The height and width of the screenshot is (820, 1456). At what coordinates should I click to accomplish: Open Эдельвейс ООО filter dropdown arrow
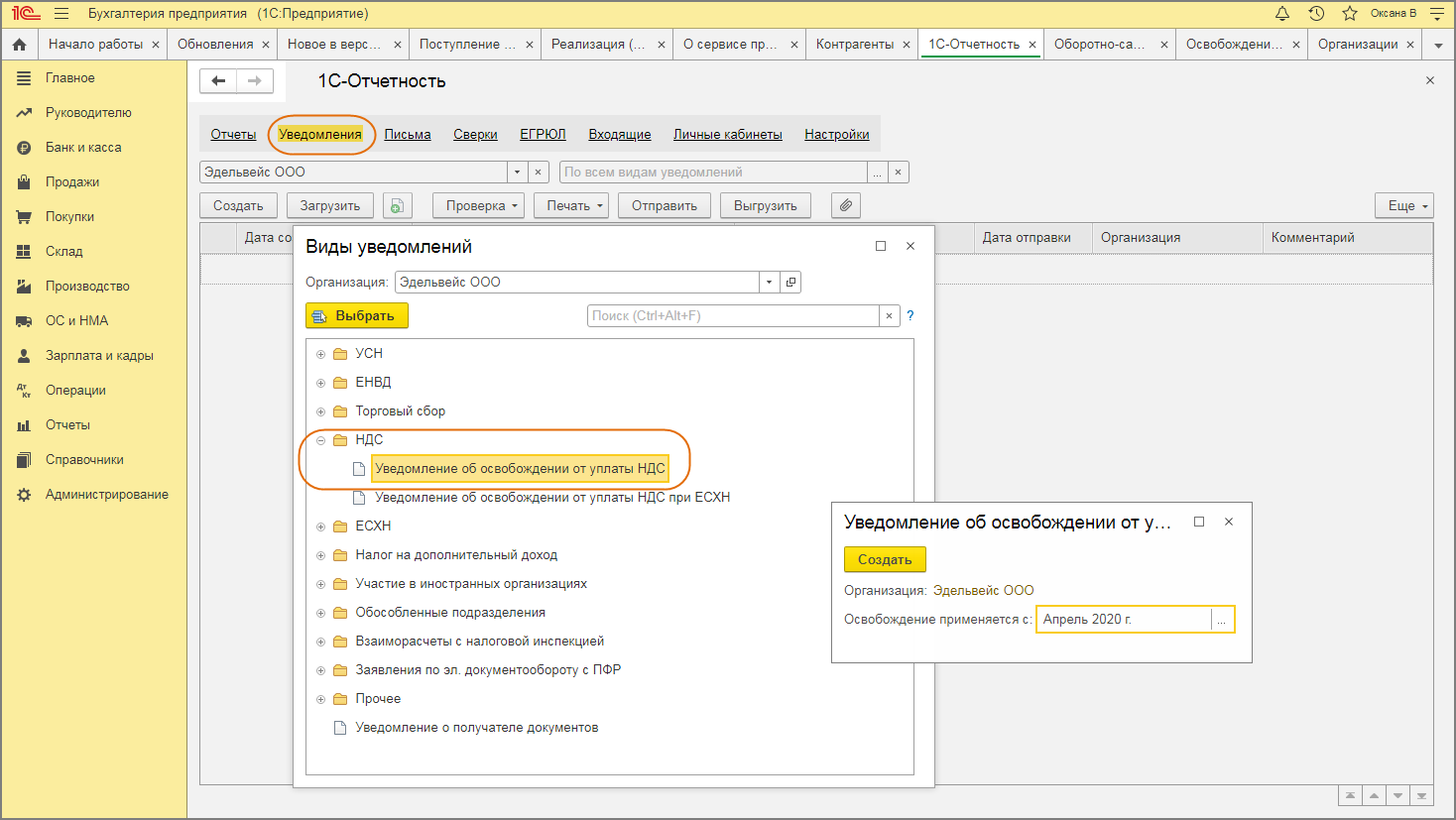(x=517, y=173)
